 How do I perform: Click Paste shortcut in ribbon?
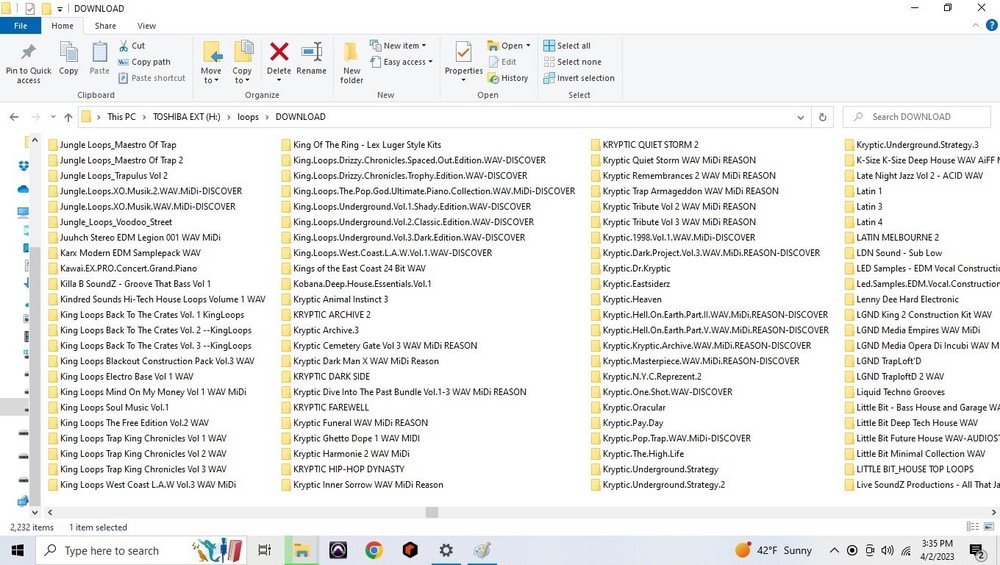coord(152,78)
